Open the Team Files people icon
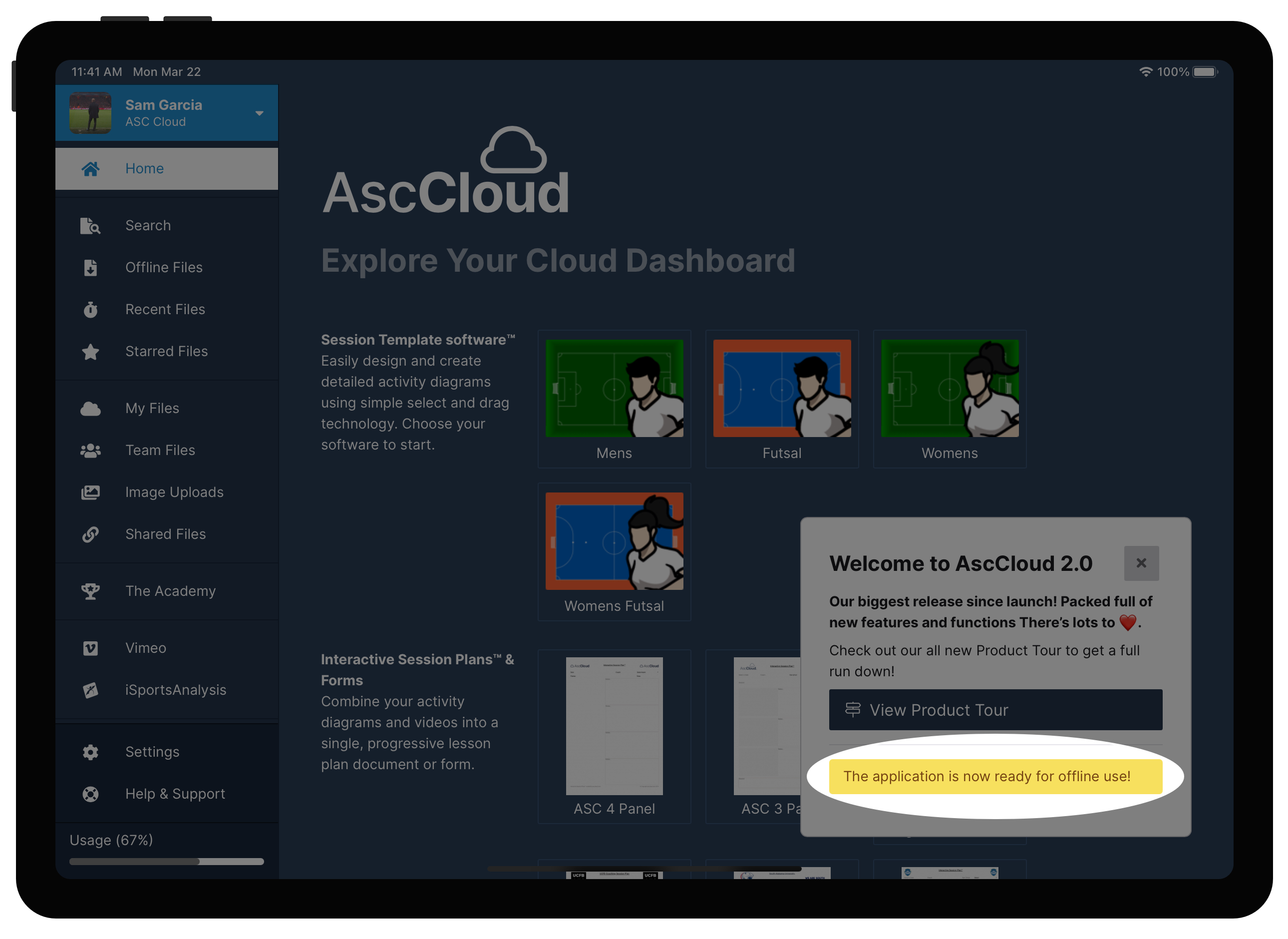The height and width of the screenshot is (939, 1288). pos(90,451)
